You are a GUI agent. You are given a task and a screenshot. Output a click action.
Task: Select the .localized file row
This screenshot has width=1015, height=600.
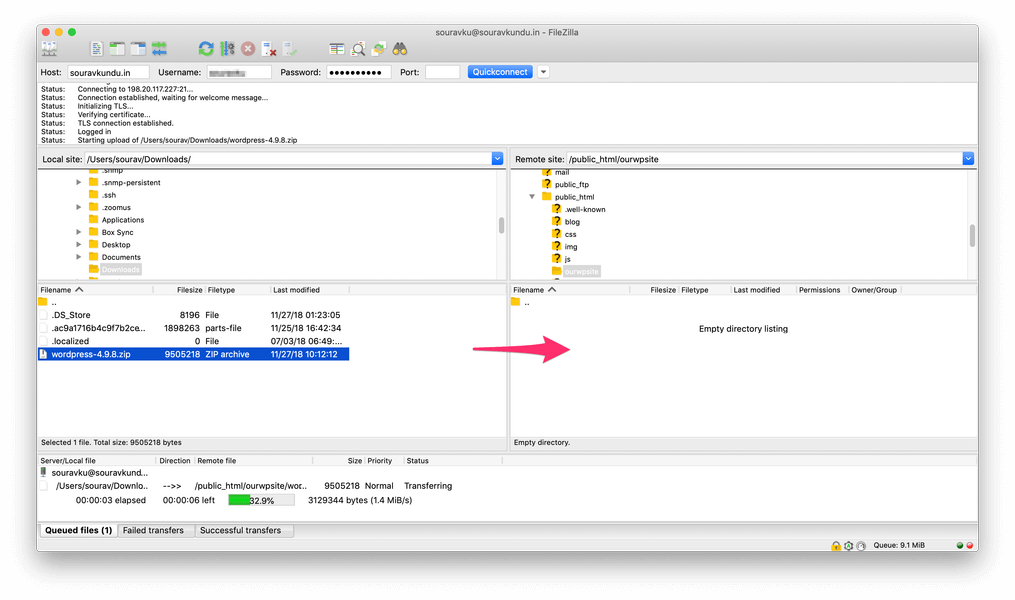(194, 341)
